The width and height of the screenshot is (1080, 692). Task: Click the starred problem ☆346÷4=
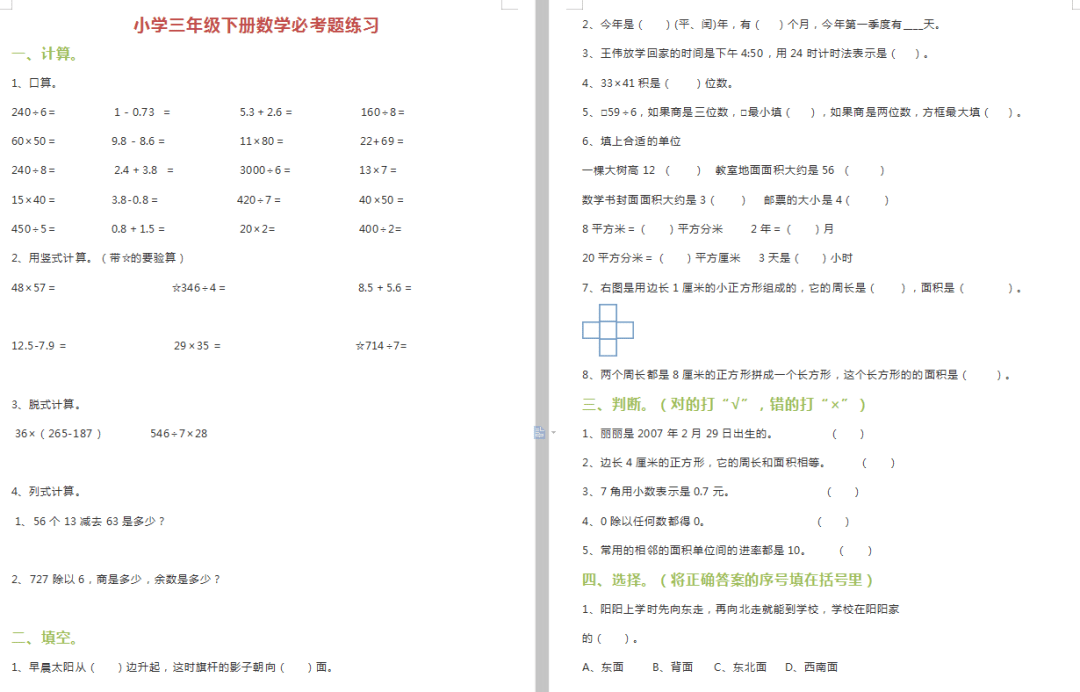pyautogui.click(x=198, y=288)
